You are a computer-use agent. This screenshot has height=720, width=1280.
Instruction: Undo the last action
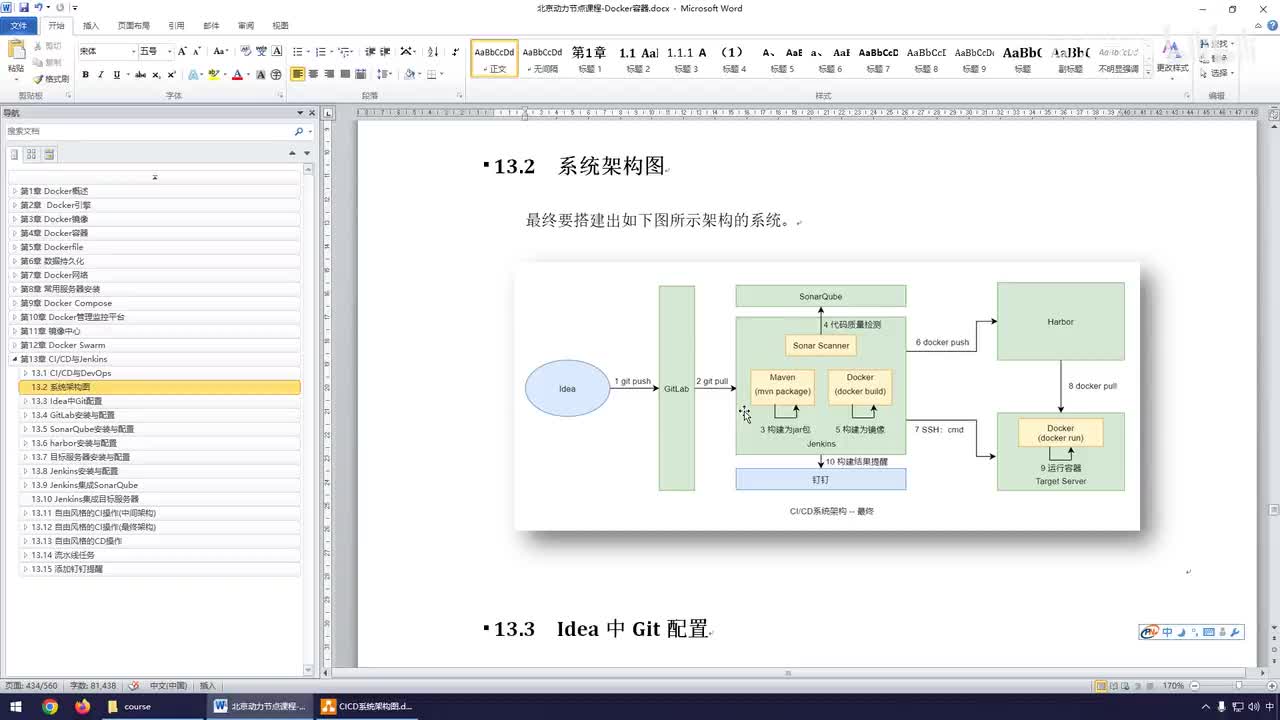click(x=39, y=8)
